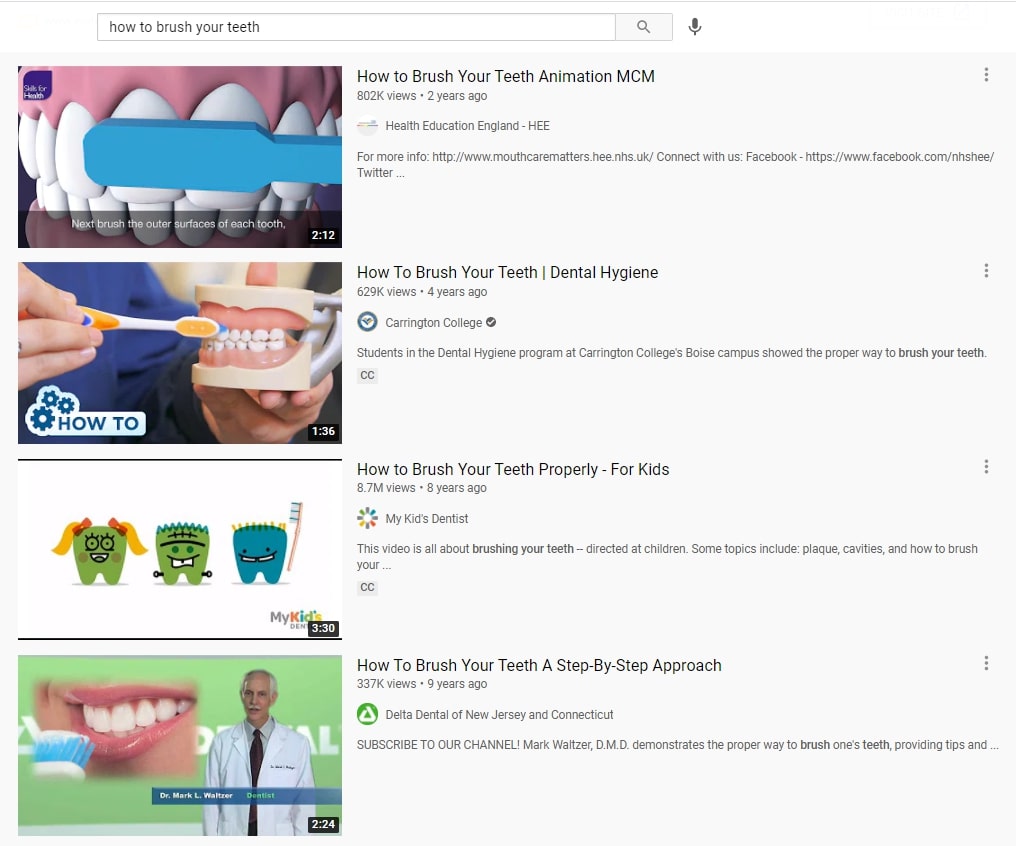The height and width of the screenshot is (846, 1016).
Task: Click '802K views • 2 years ago' text
Action: pos(422,96)
